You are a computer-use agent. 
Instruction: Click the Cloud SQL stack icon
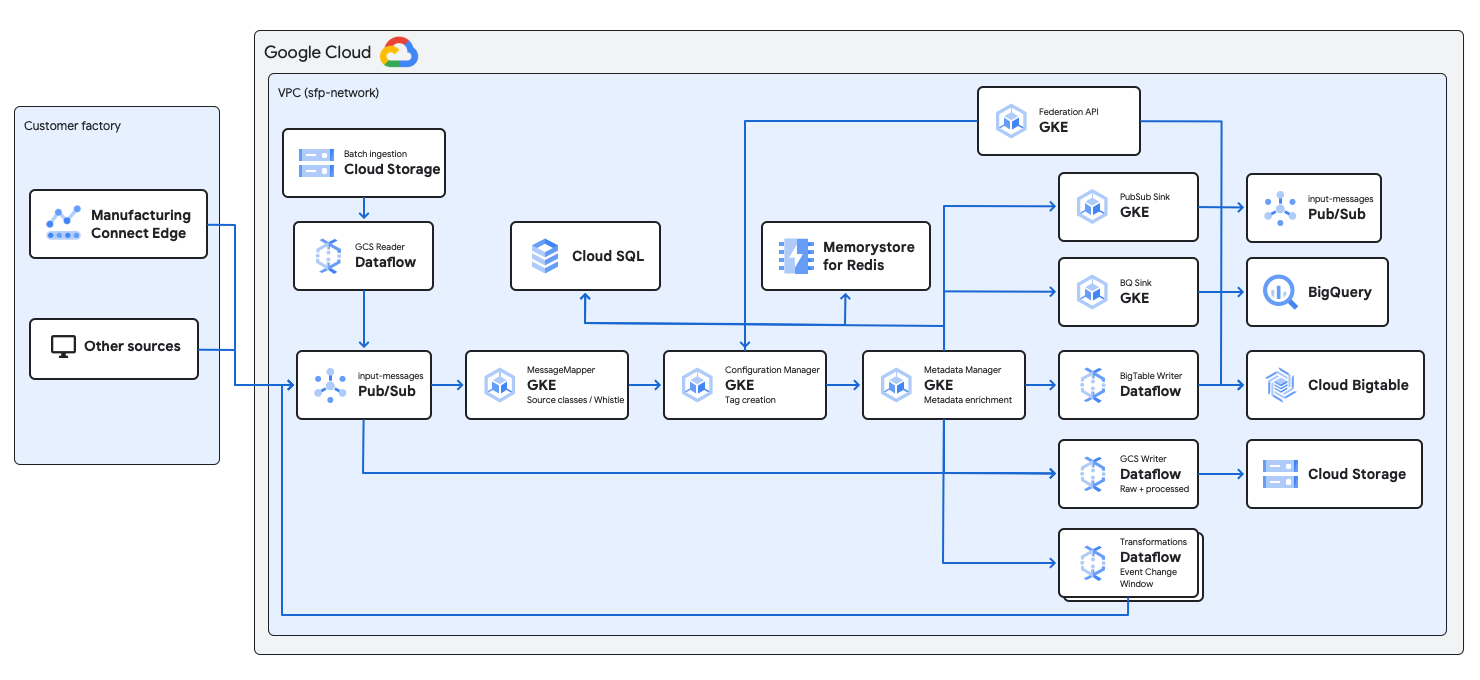[x=545, y=256]
